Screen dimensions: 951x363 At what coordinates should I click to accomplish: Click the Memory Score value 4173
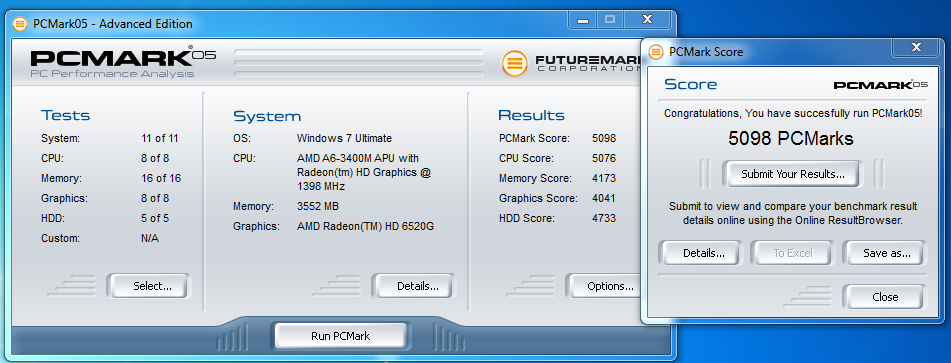pyautogui.click(x=604, y=178)
